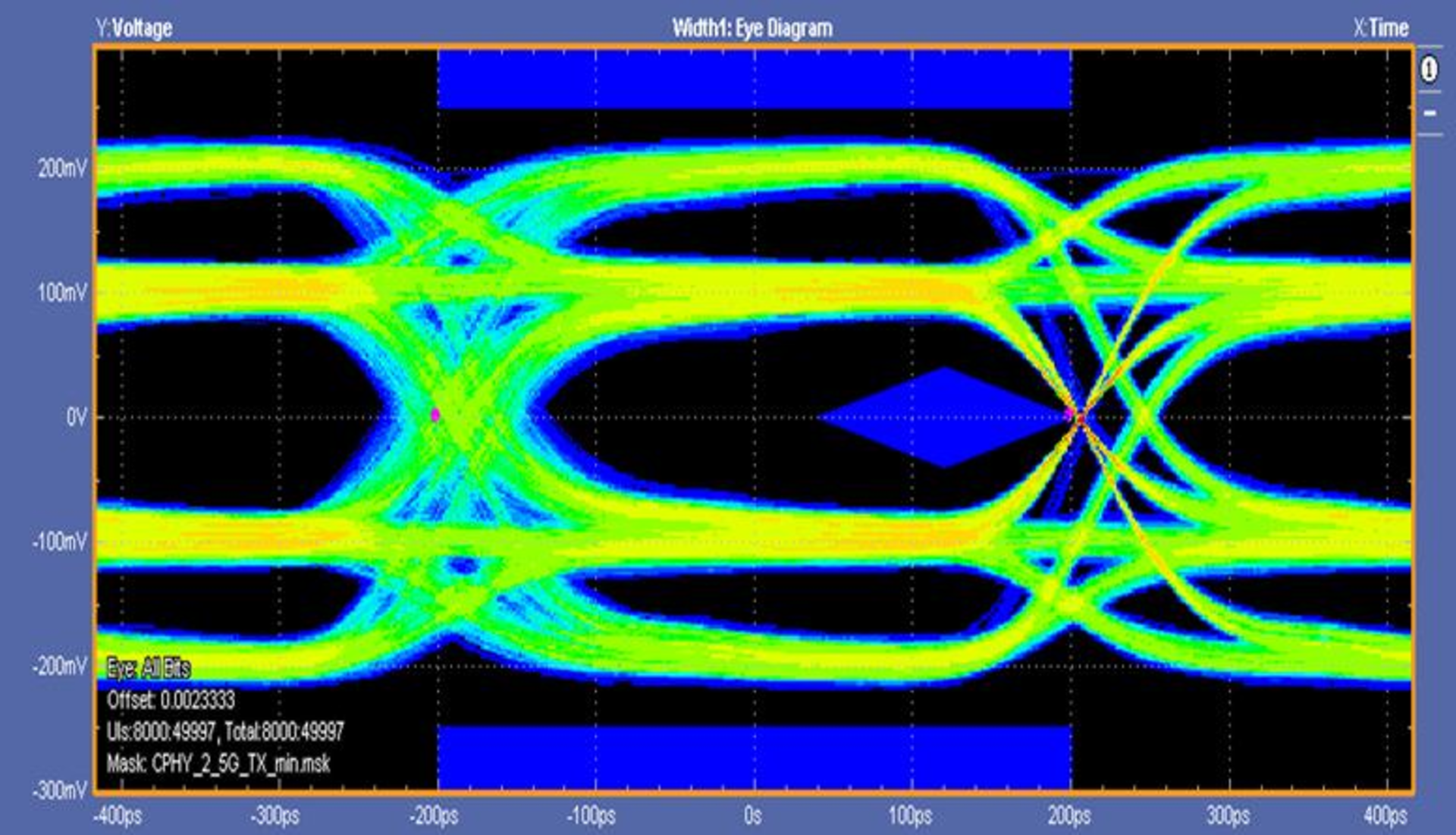
Task: Click the blue diamond mask in eye center
Action: click(x=943, y=417)
